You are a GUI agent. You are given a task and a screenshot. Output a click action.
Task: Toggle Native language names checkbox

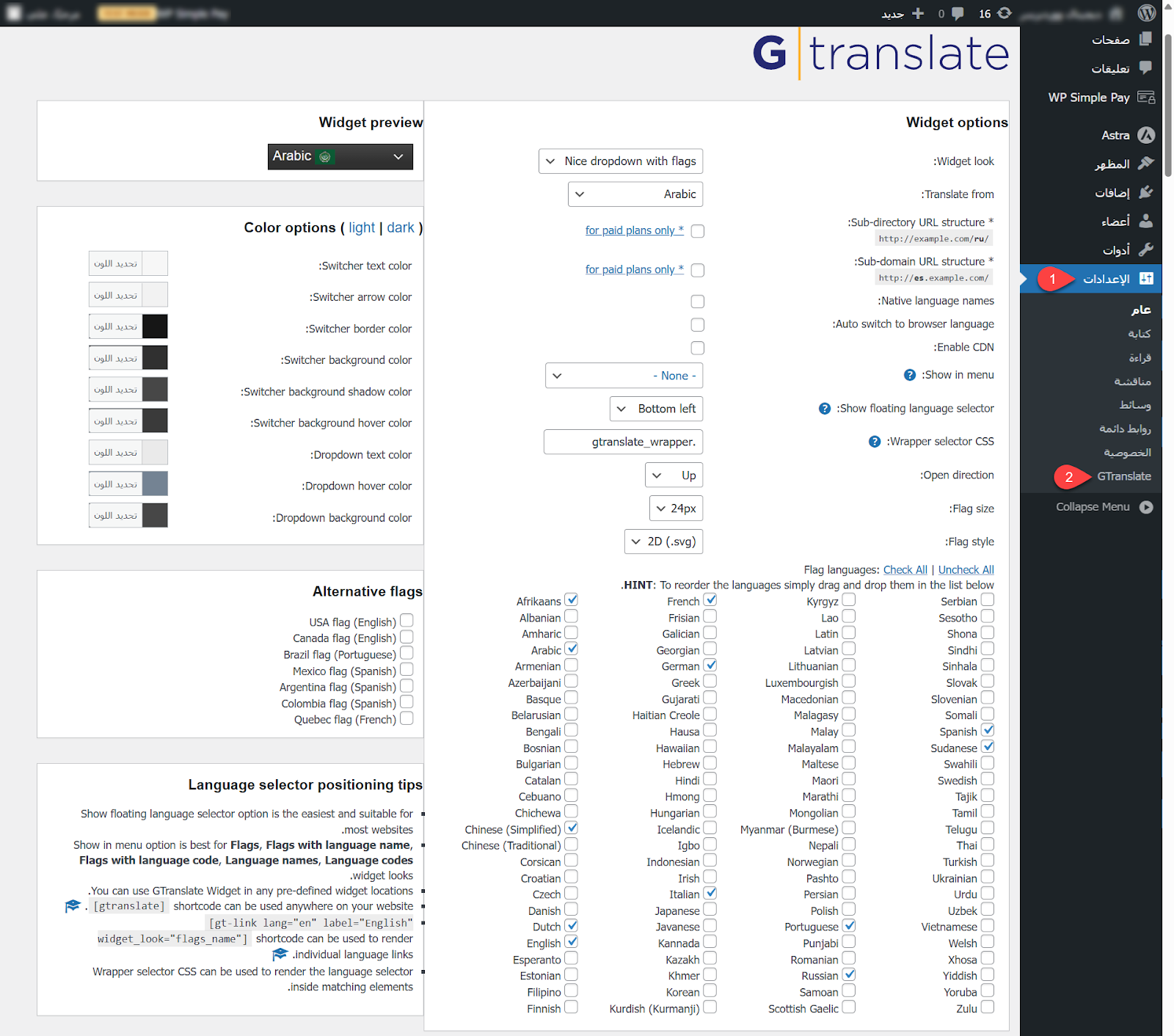pyautogui.click(x=698, y=302)
